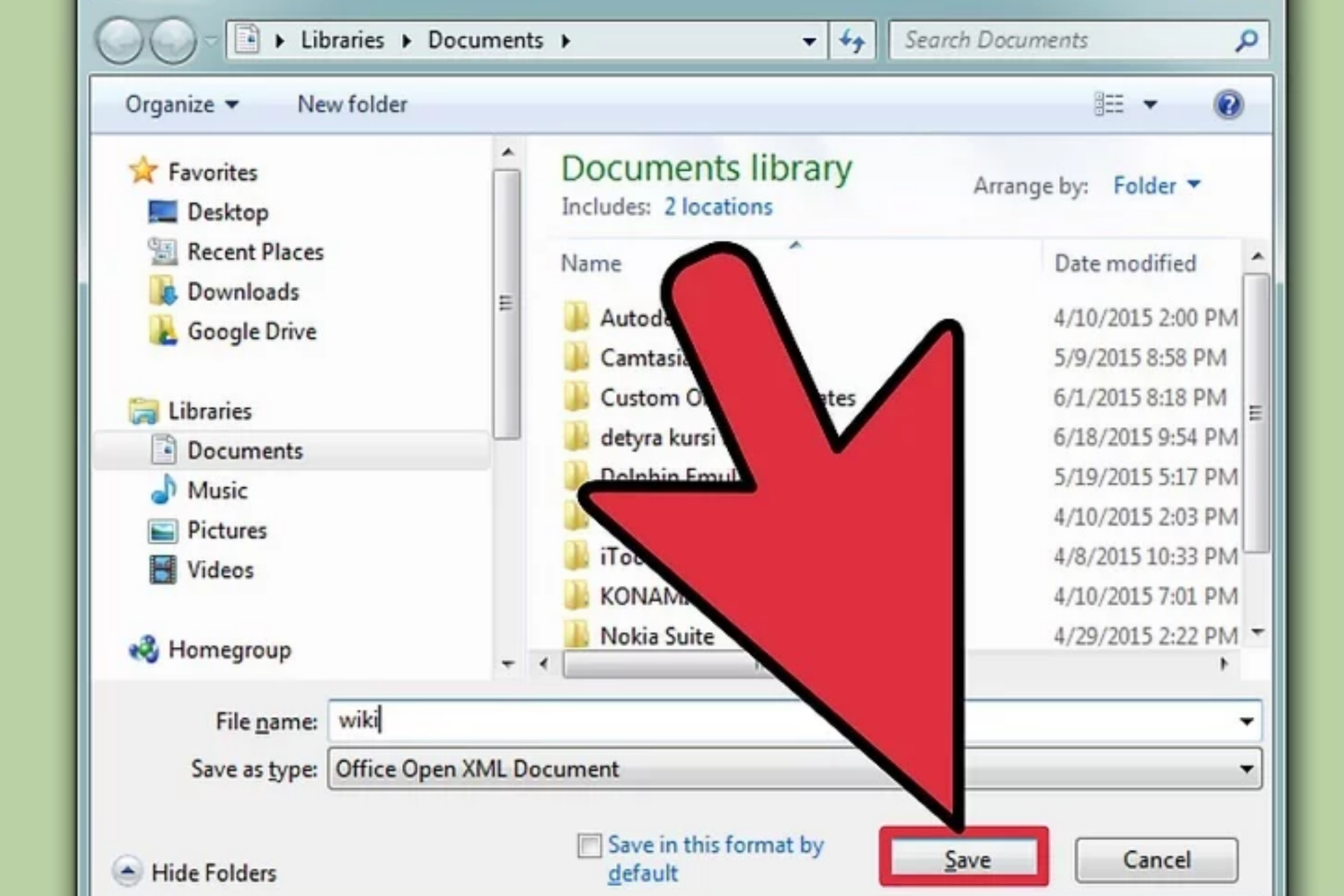Screen dimensions: 1344x896
Task: Click the blue Help question mark icon
Action: click(x=1228, y=105)
